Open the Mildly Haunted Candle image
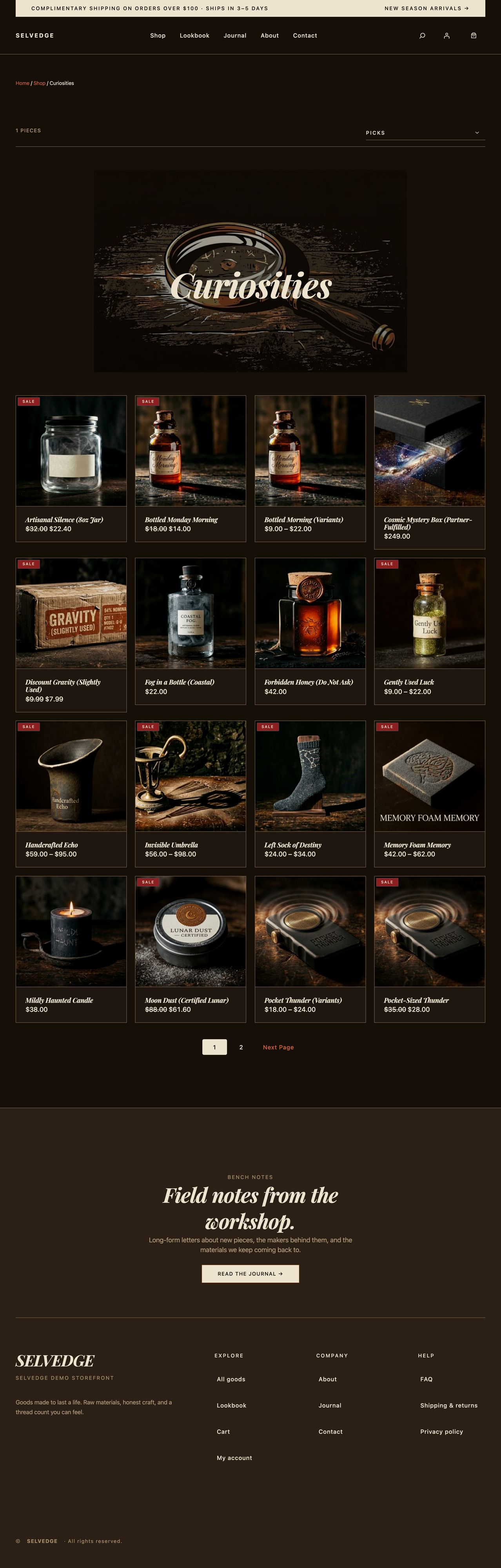Screen dimensions: 501x1568 pyautogui.click(x=71, y=931)
